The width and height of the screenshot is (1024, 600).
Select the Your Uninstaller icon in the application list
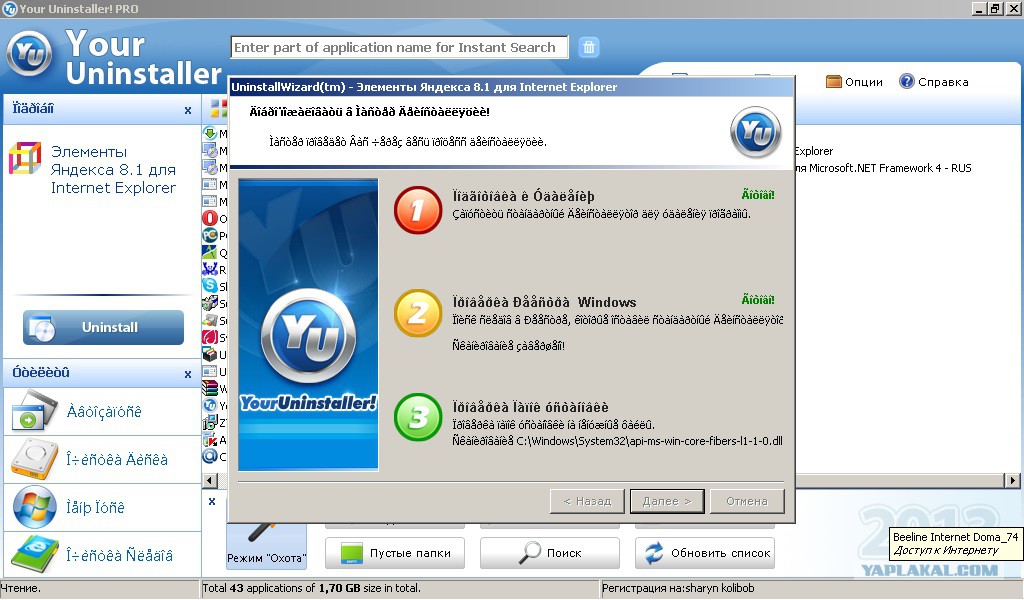coord(210,405)
